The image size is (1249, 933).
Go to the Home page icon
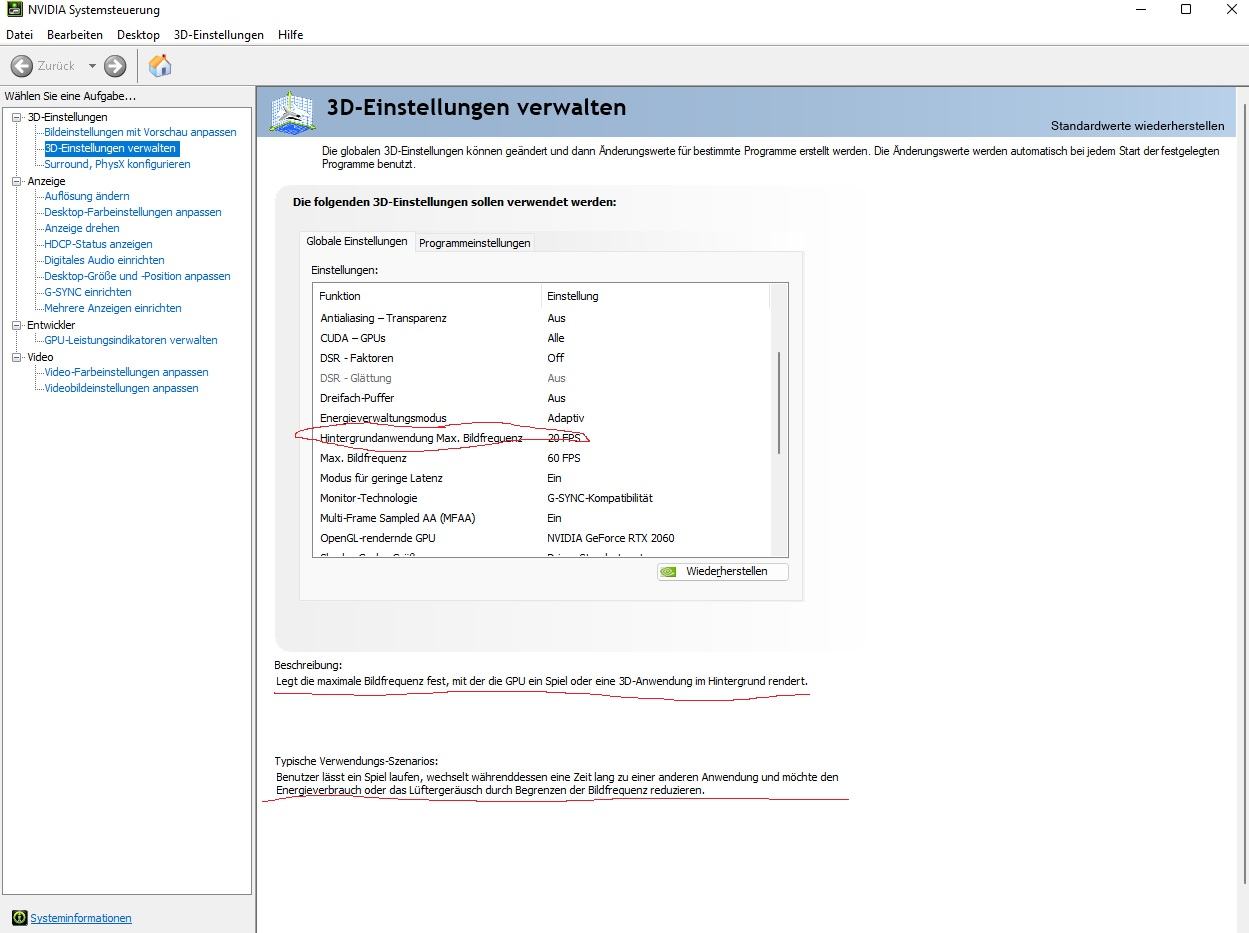(x=160, y=66)
